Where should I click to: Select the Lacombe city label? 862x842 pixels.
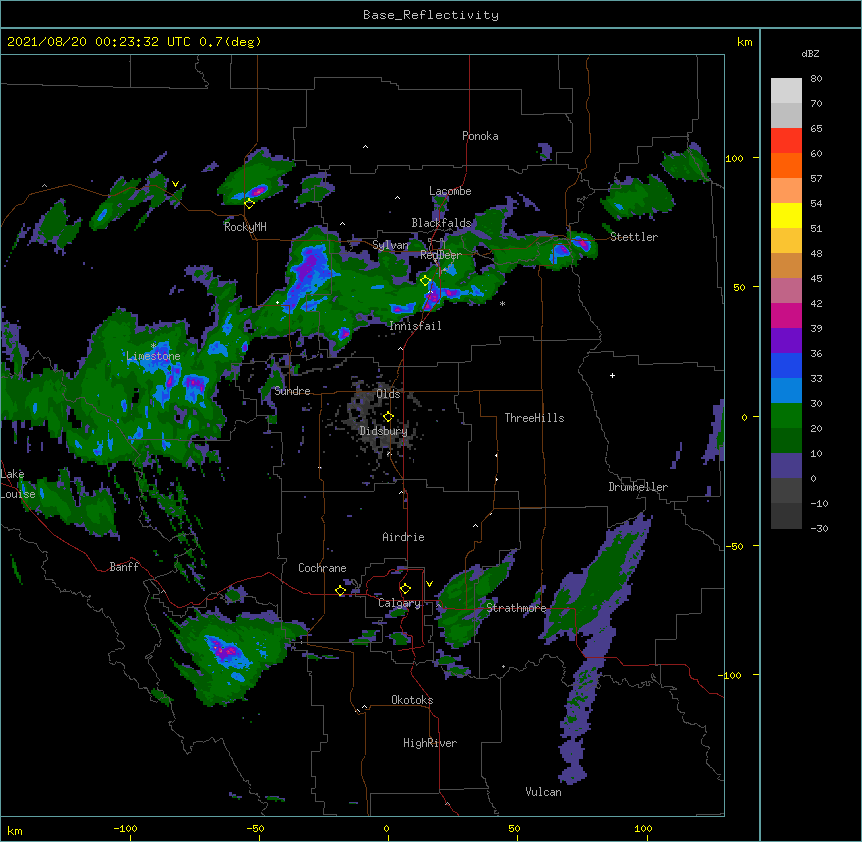click(x=450, y=191)
